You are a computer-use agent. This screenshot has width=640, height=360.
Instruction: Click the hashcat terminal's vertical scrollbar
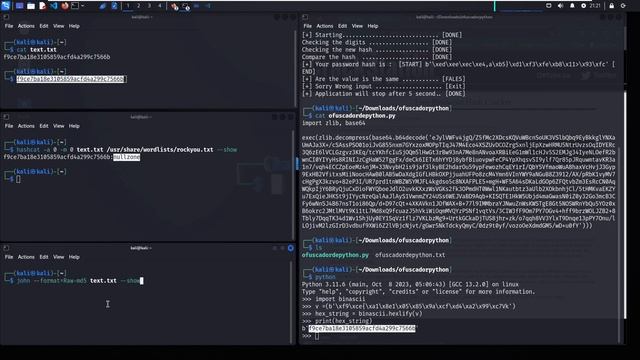293,186
